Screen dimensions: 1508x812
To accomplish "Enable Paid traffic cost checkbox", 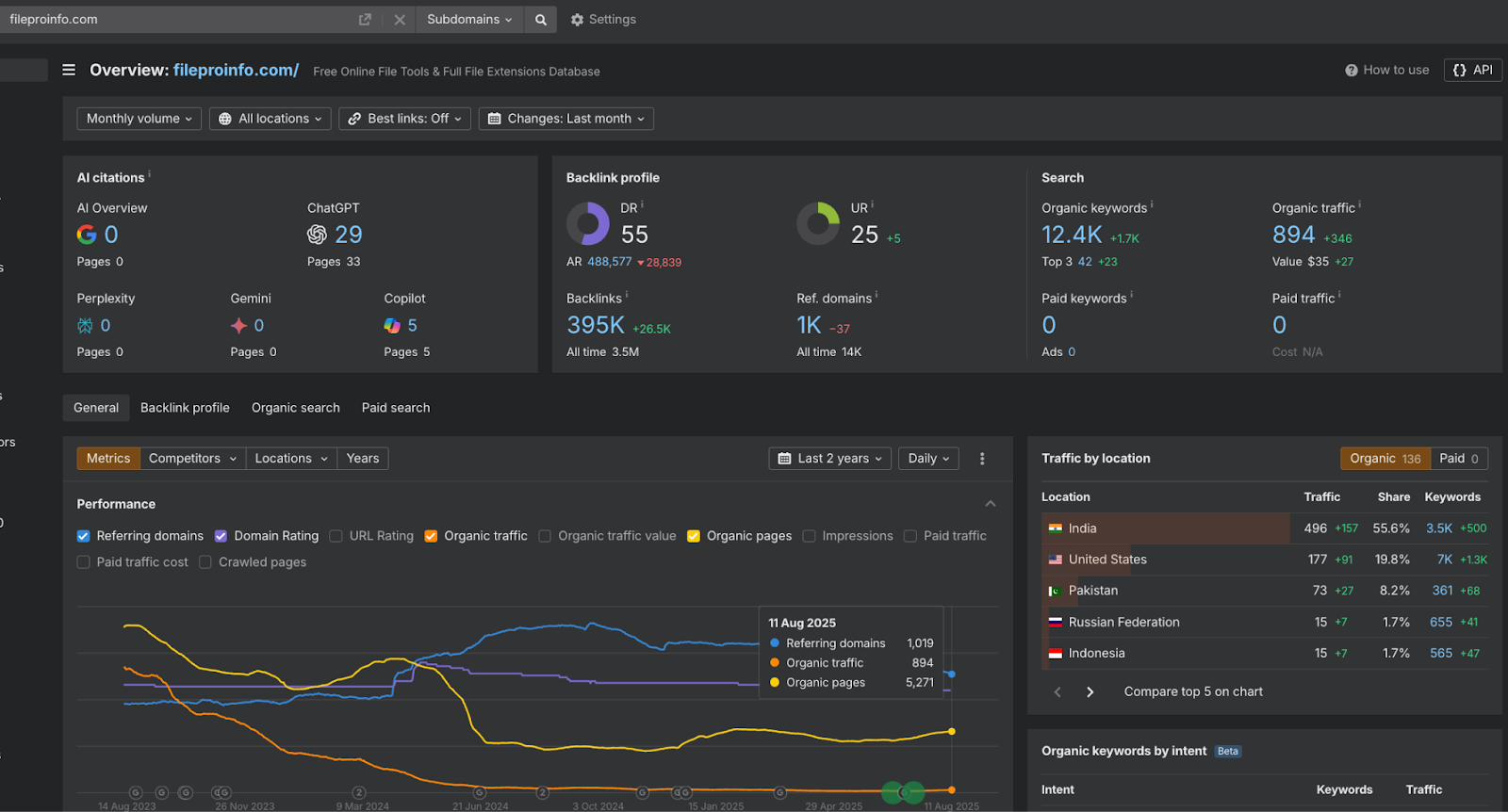I will click(x=84, y=562).
